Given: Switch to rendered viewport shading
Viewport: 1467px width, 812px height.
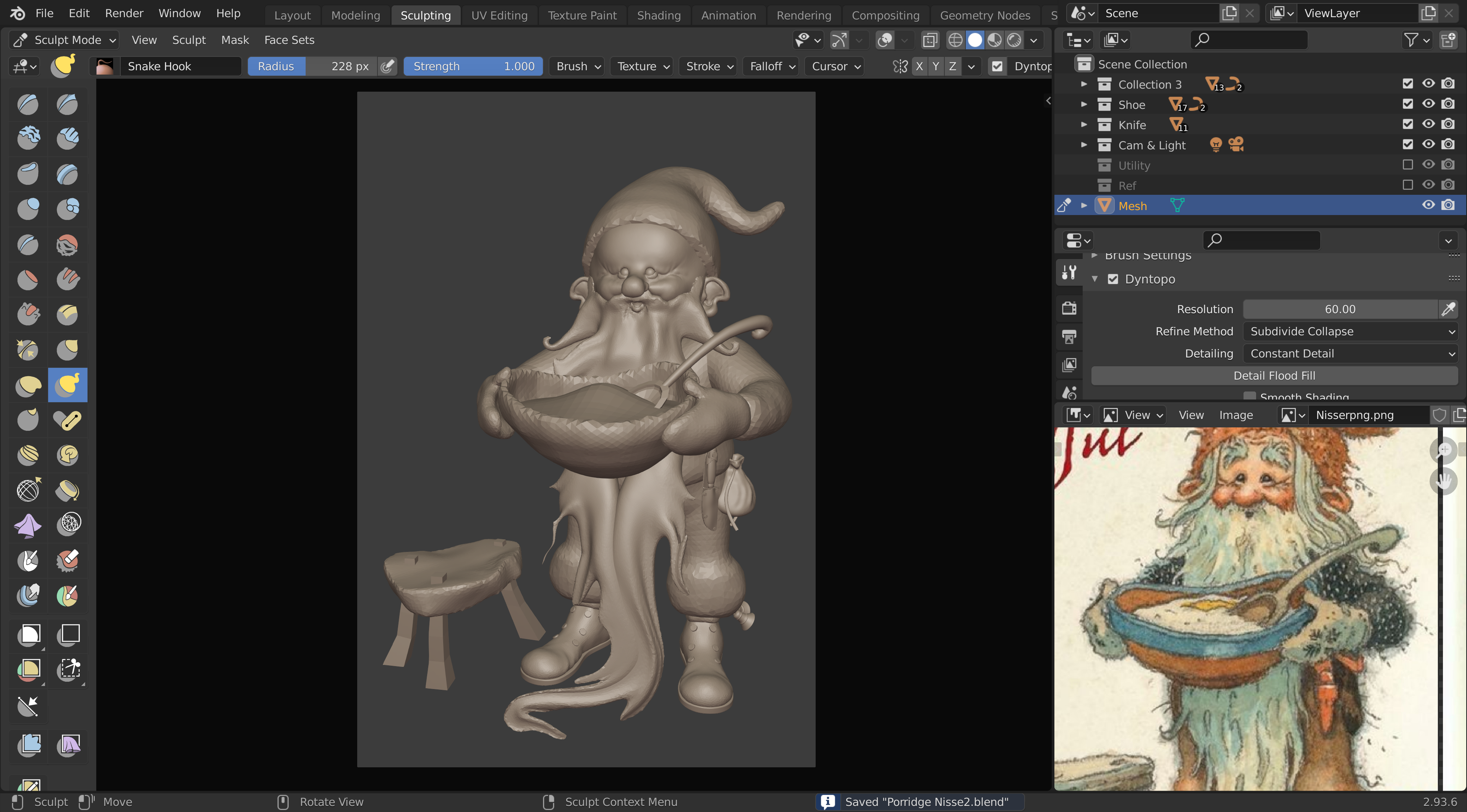Looking at the screenshot, I should tap(1014, 40).
